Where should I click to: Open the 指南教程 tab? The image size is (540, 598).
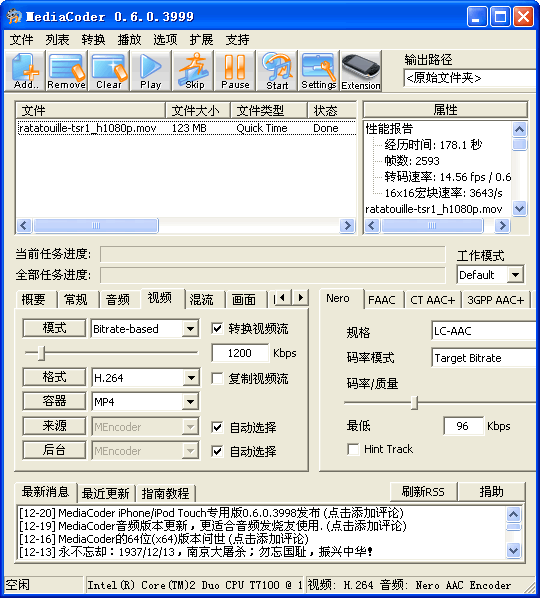point(165,494)
